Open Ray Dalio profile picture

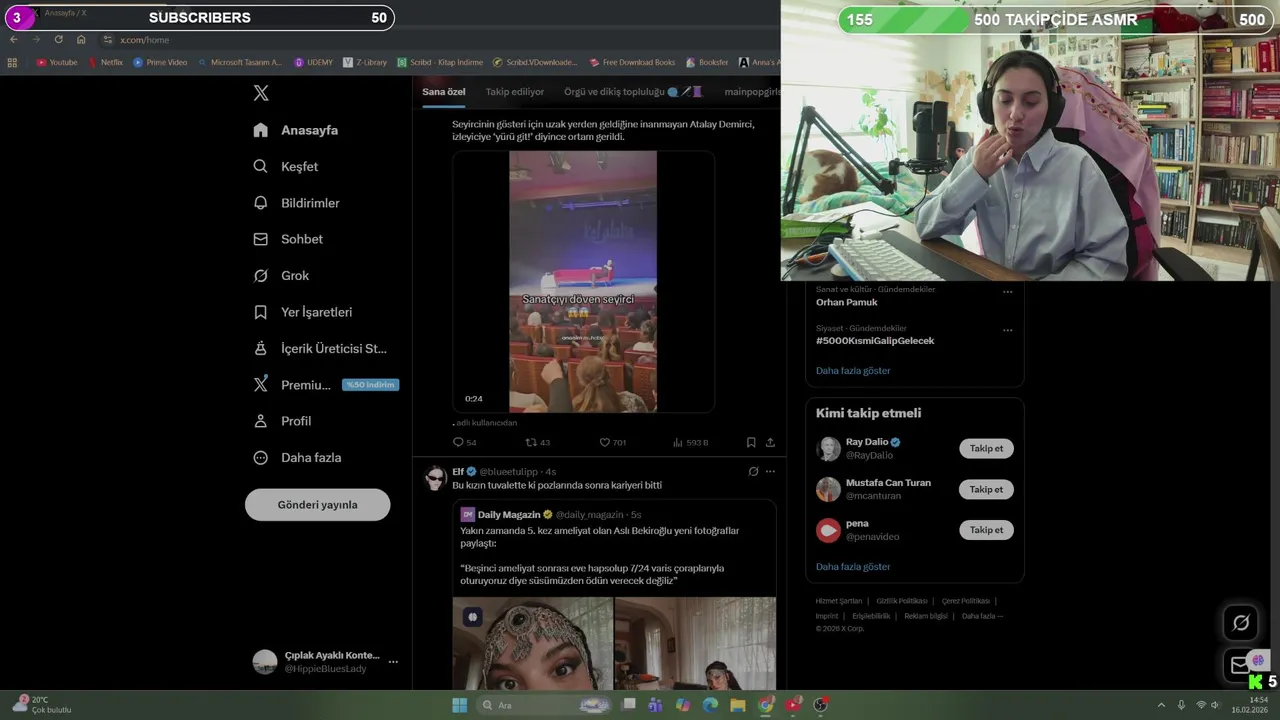(828, 449)
